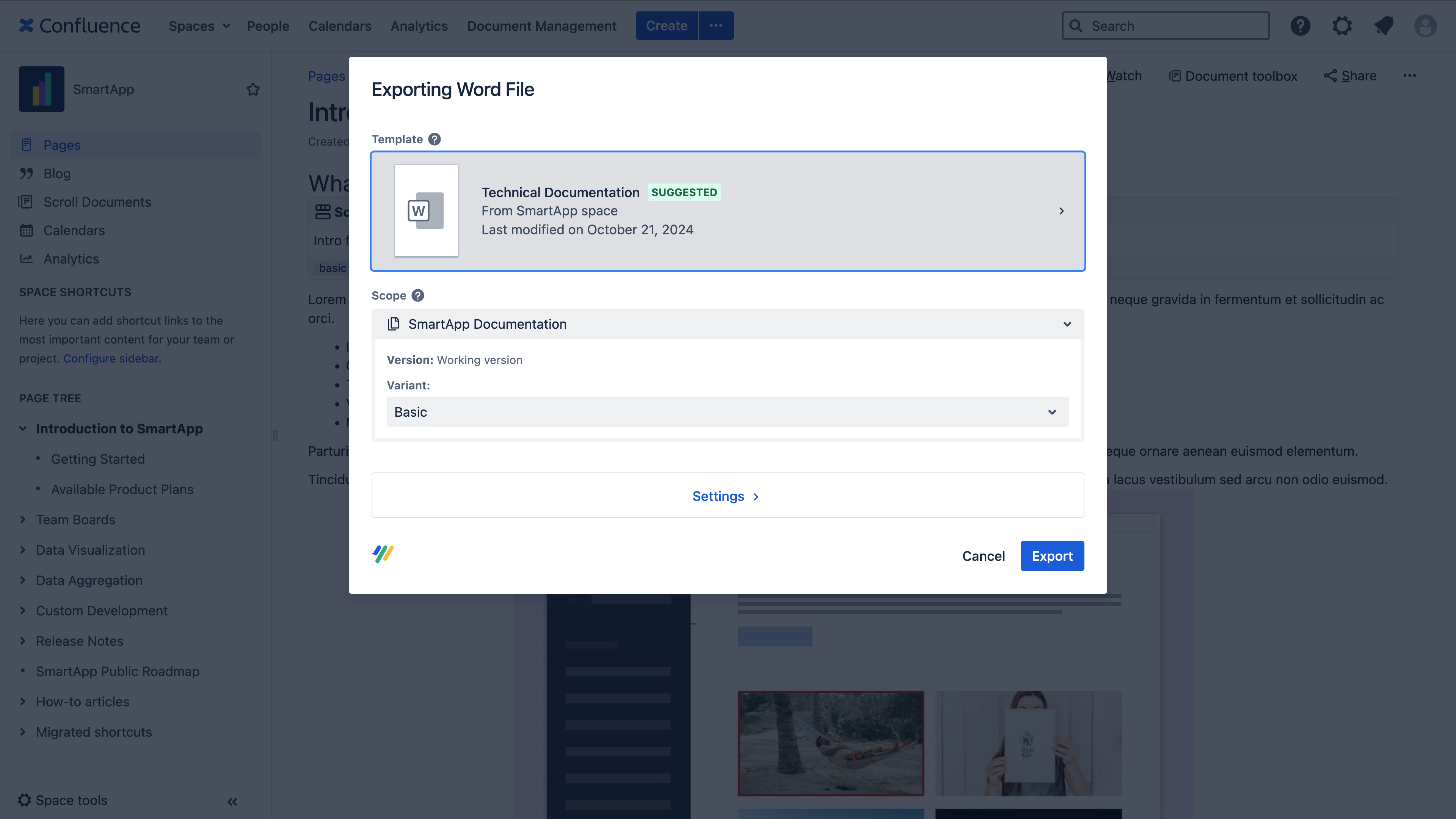Open Document Management in top navigation
Image resolution: width=1456 pixels, height=819 pixels.
tap(541, 26)
